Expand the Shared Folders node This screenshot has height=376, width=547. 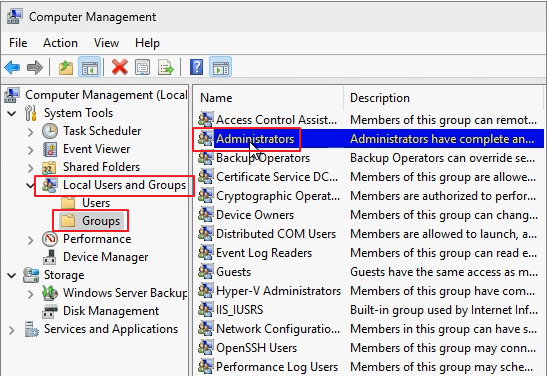click(x=31, y=168)
